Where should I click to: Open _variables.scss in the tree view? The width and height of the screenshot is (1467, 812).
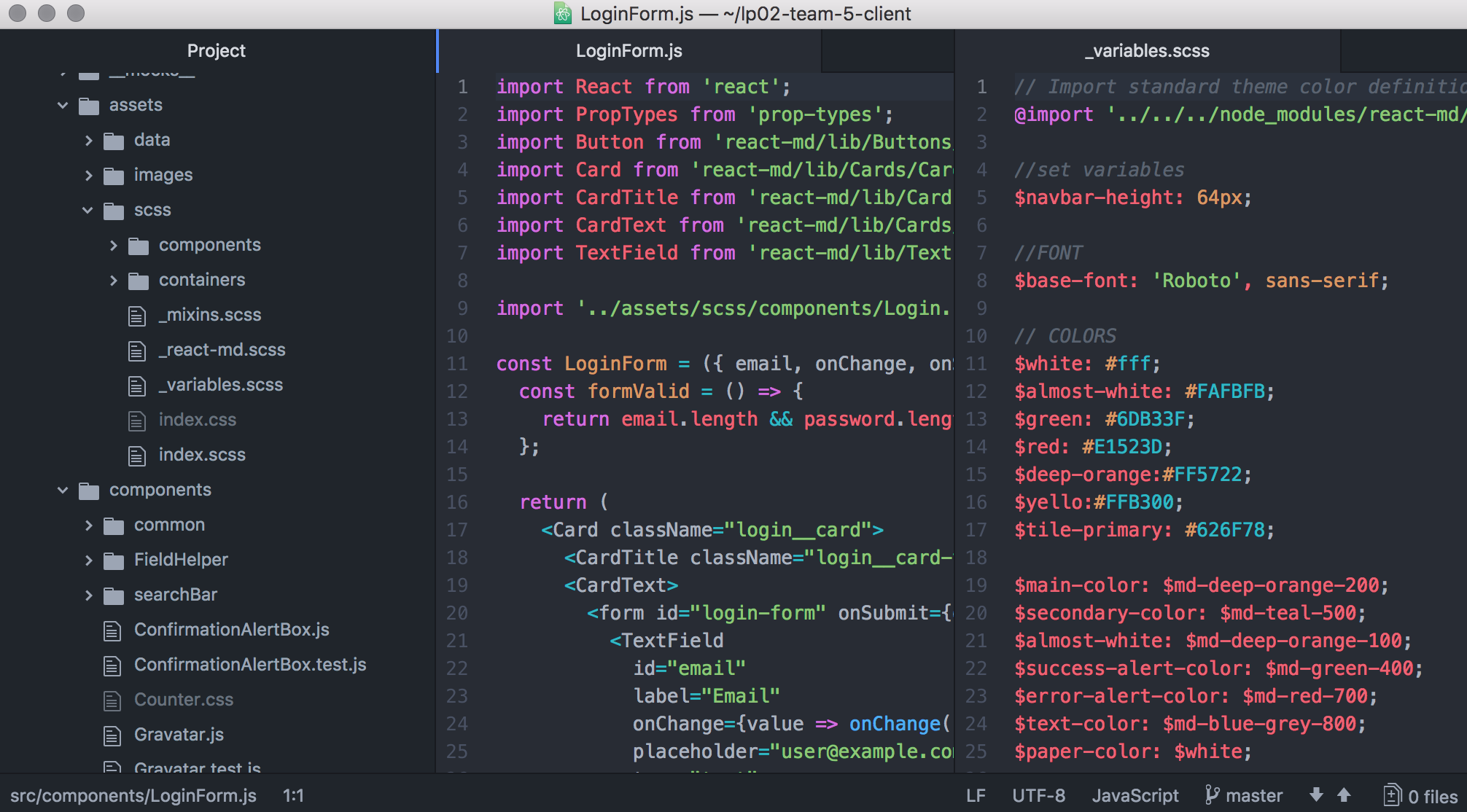(x=221, y=385)
